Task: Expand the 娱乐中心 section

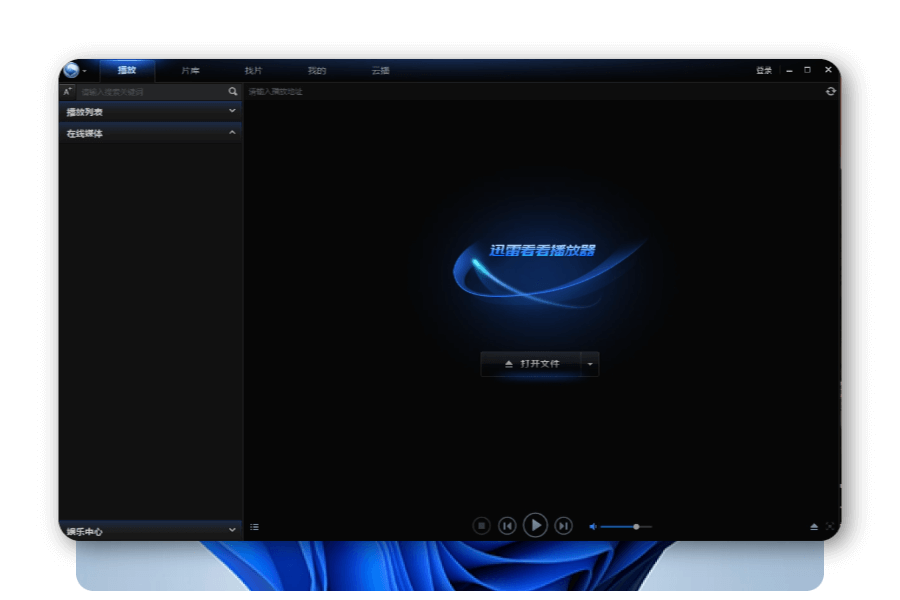Action: tap(151, 531)
